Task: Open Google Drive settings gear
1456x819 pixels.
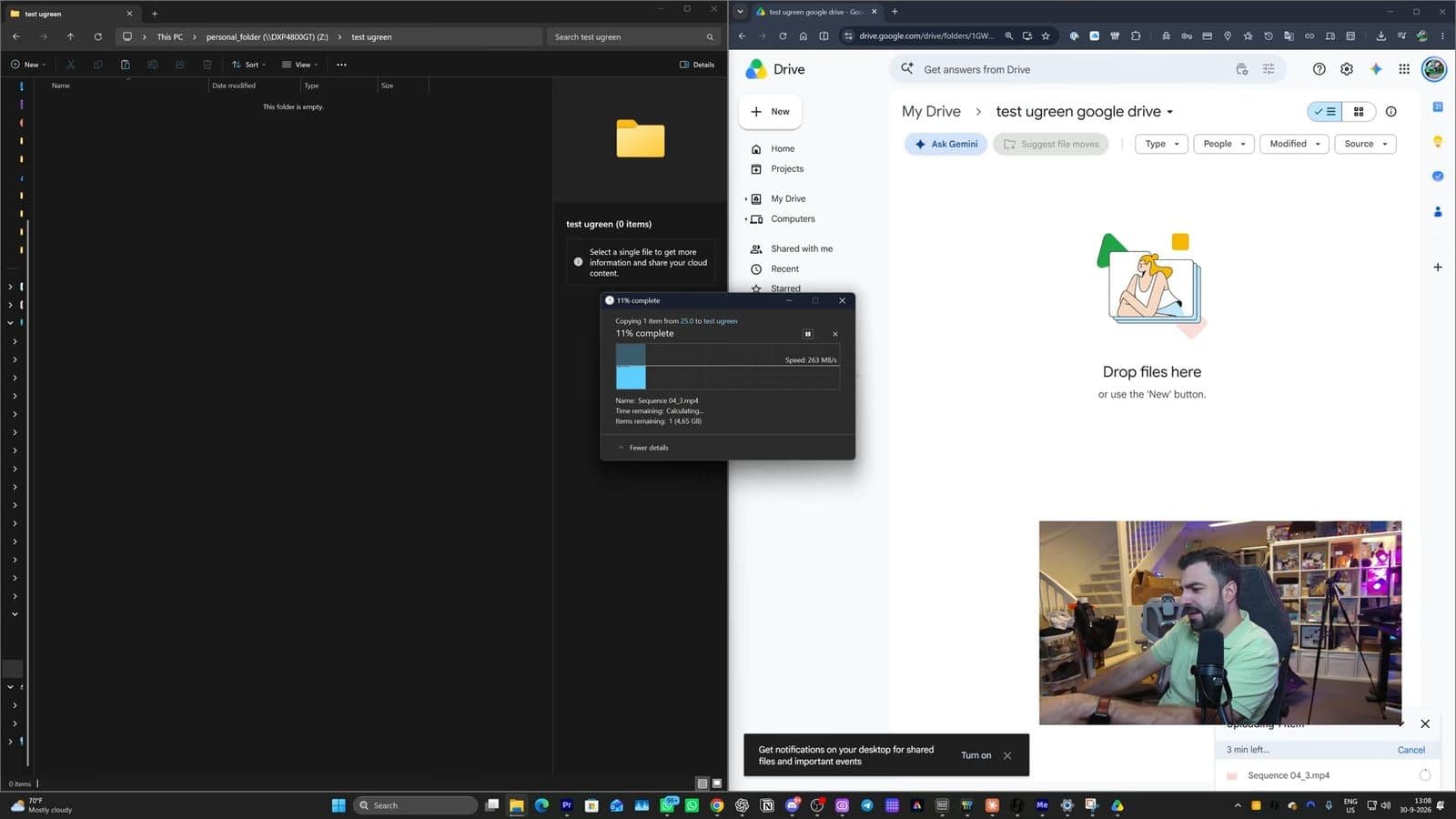Action: [1347, 69]
